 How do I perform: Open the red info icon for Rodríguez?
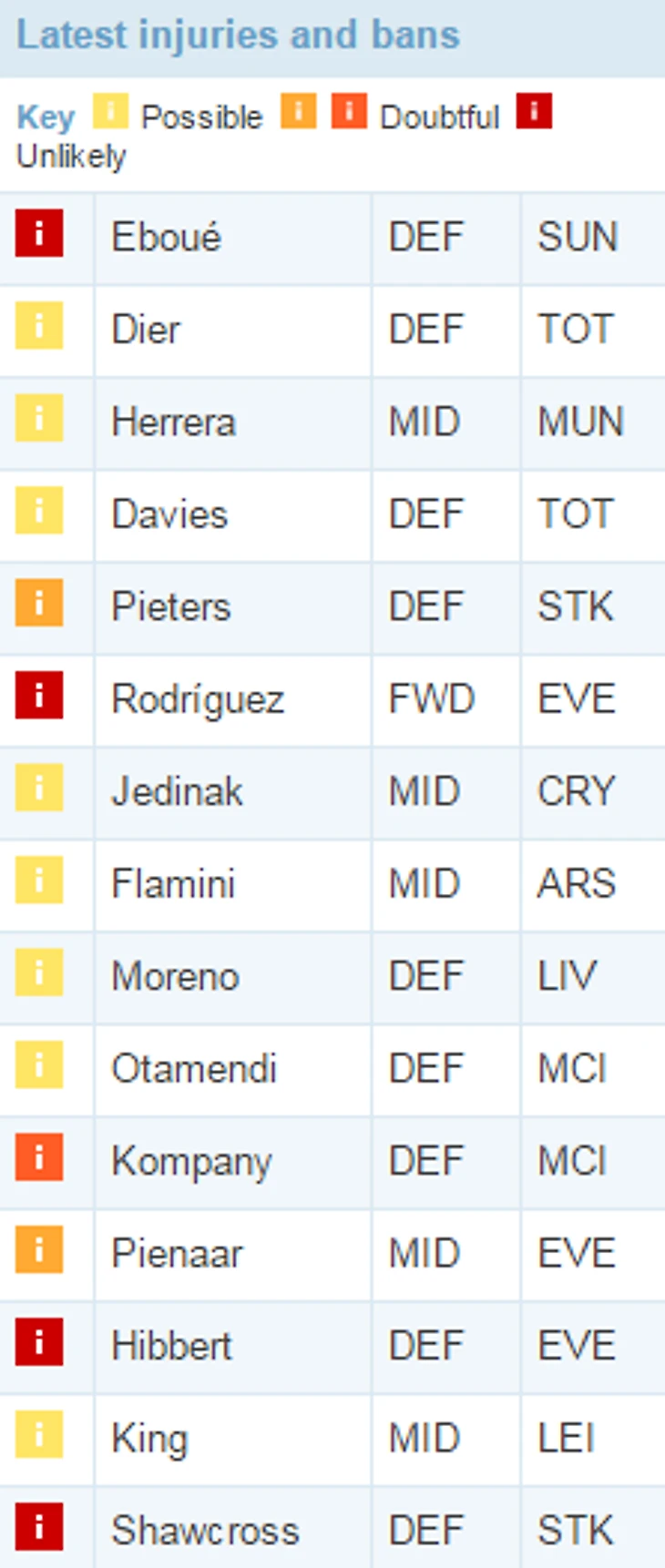click(39, 696)
